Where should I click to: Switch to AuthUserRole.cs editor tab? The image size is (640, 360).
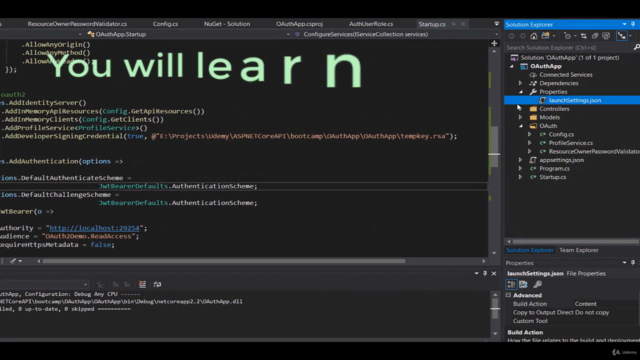click(x=371, y=24)
